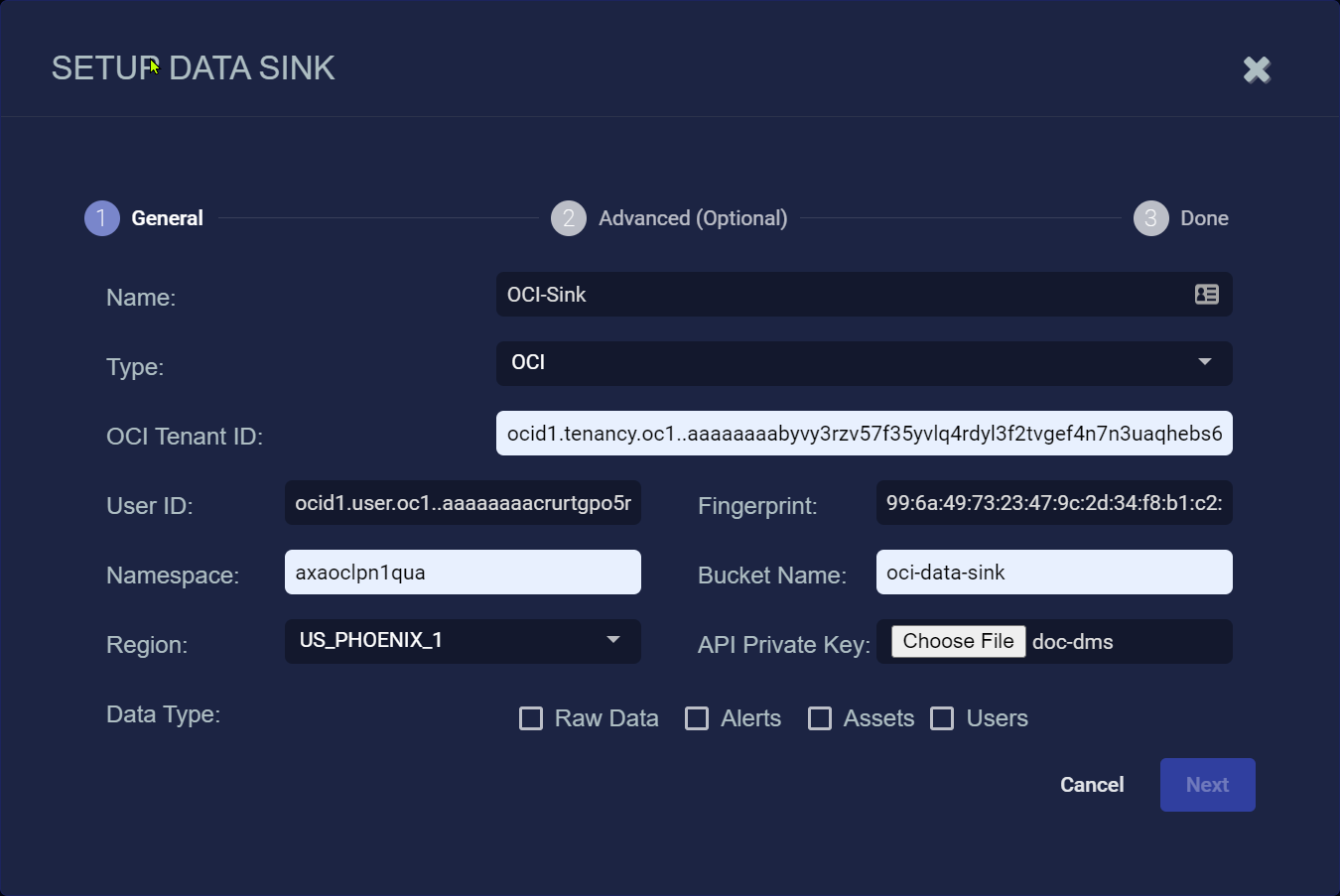Go to the General step tab
1340x896 pixels.
167,218
